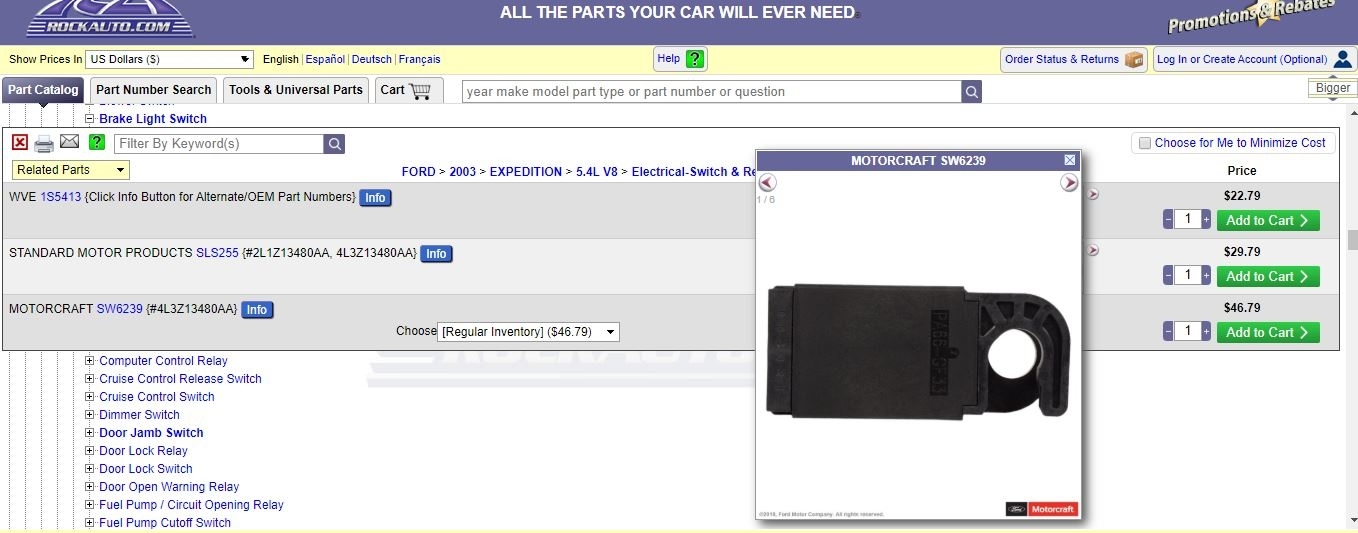Go to next image in Motorcraft SW6239 popup
1358x533 pixels.
(1069, 182)
